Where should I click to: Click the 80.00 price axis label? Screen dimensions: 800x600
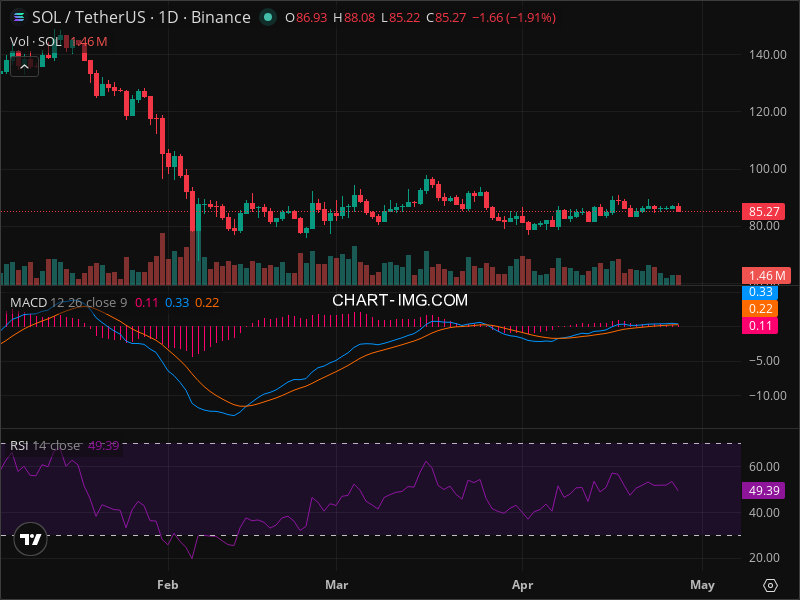[764, 226]
